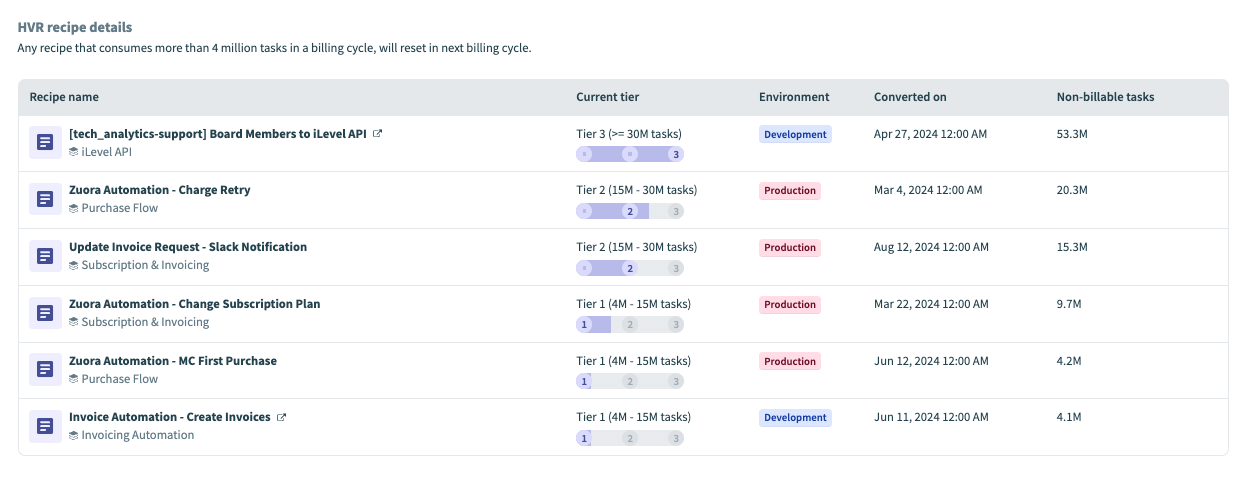
Task: Click Development badge in the first row
Action: [x=795, y=134]
